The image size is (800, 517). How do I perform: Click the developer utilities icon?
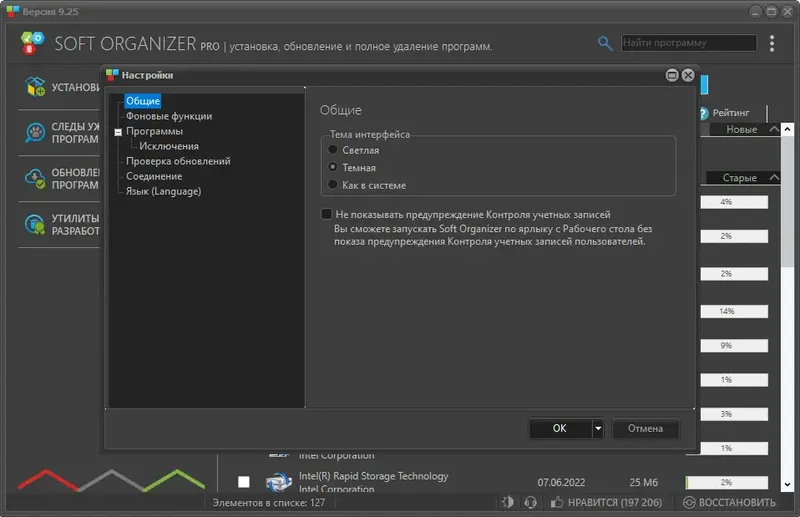tap(35, 225)
